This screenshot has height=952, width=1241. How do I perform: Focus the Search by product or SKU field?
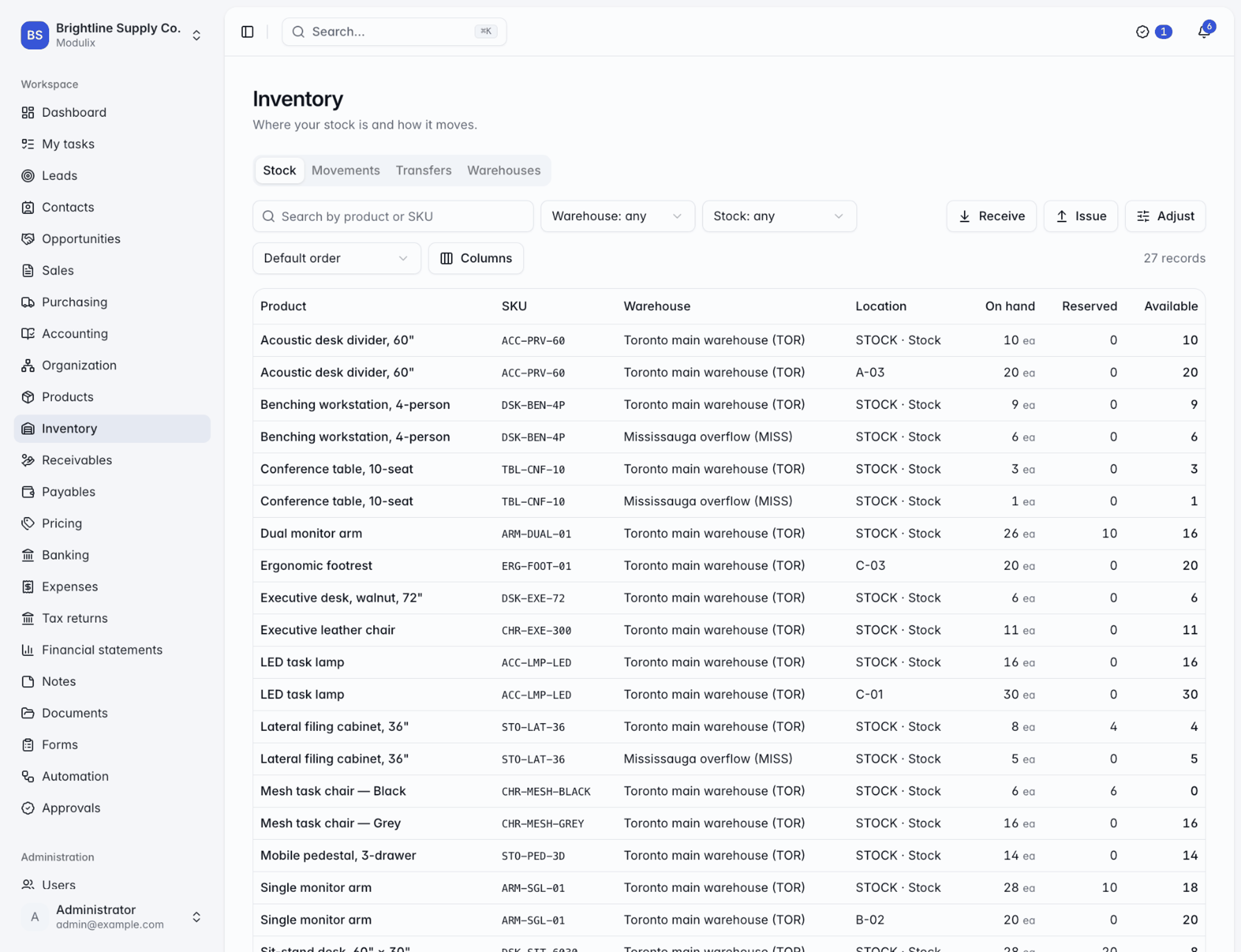click(x=393, y=216)
